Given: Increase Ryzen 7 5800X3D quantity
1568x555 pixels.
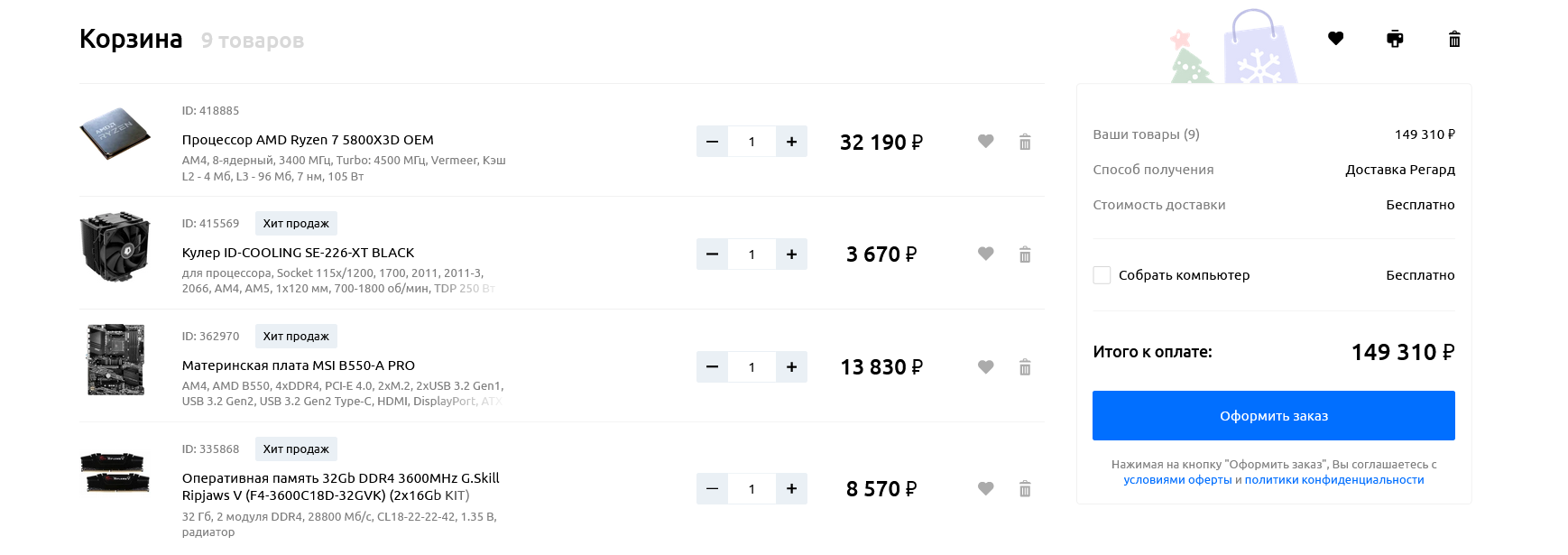Looking at the screenshot, I should point(791,142).
